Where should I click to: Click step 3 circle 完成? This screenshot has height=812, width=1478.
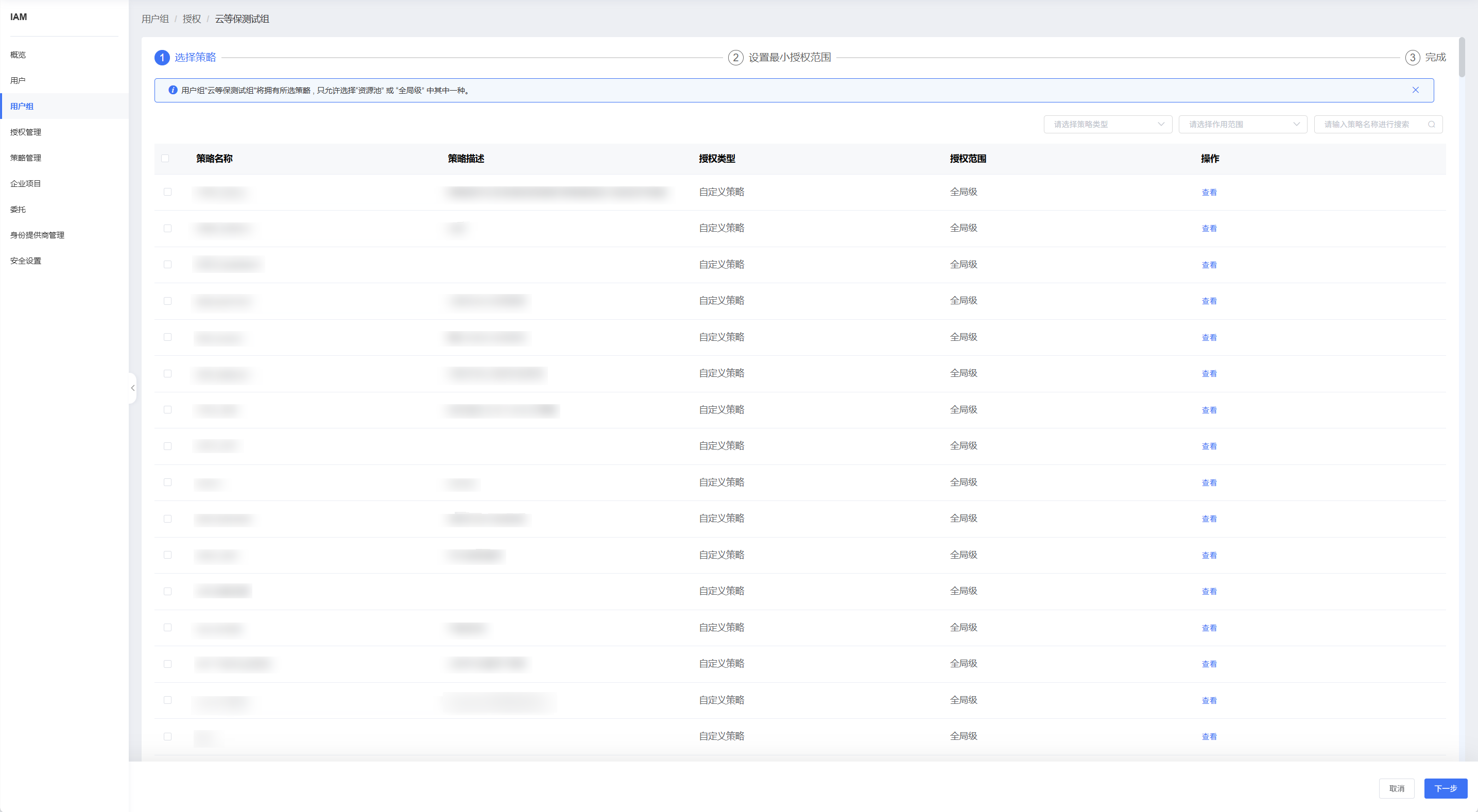click(1413, 57)
